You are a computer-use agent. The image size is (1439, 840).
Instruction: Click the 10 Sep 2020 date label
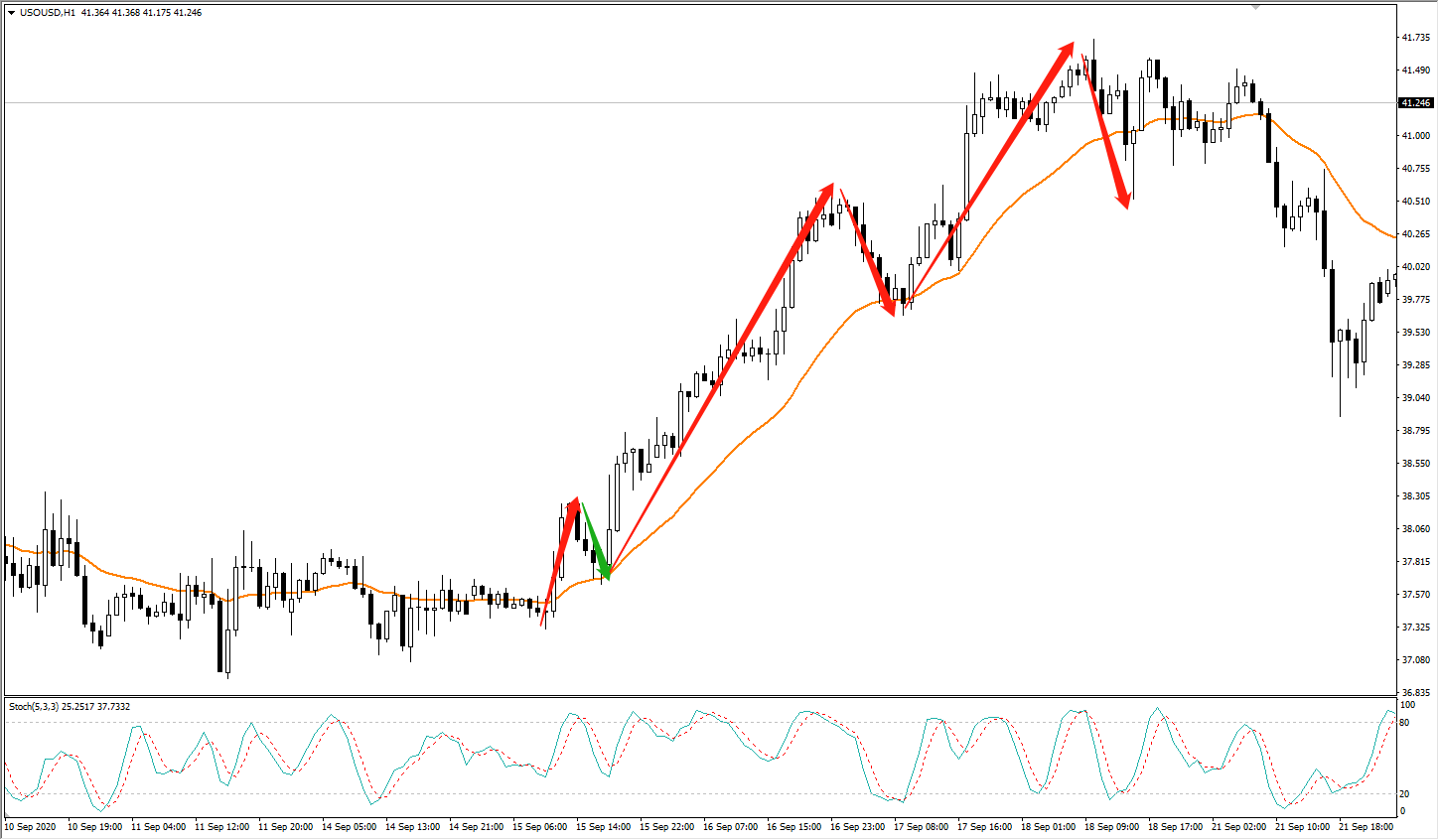31,826
